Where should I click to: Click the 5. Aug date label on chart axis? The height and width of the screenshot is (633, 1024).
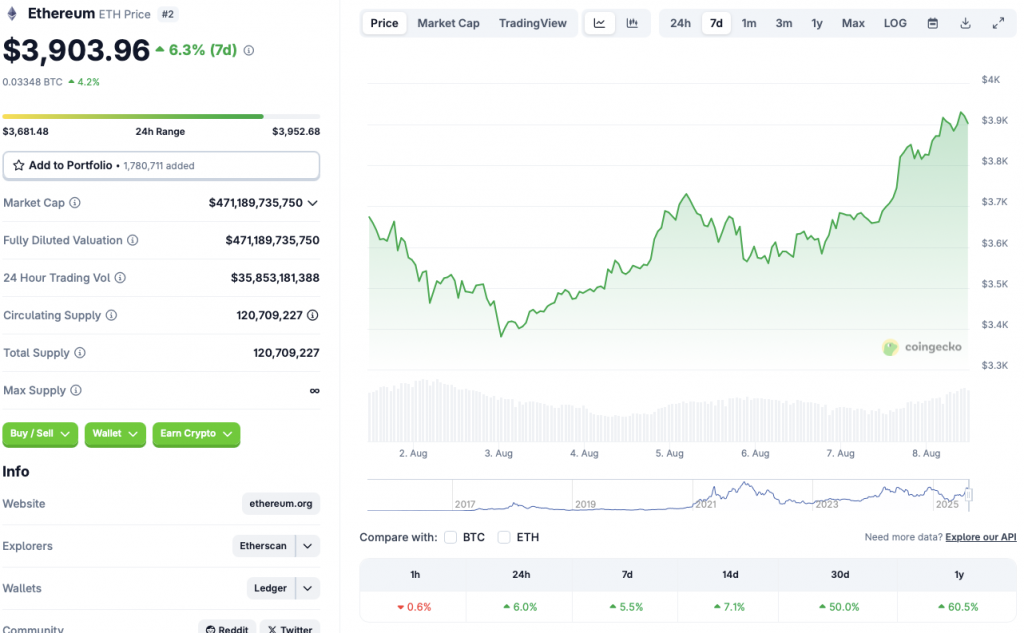pos(669,453)
